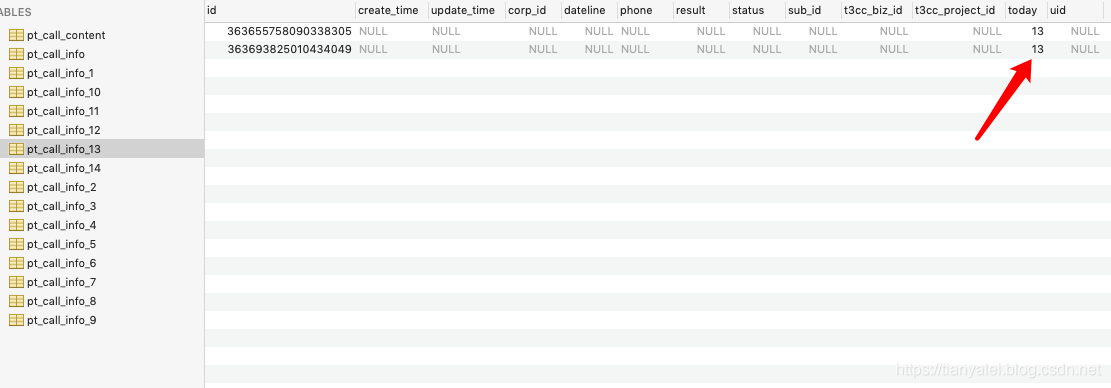Select table pt_call_info_10 in sidebar

coord(64,92)
